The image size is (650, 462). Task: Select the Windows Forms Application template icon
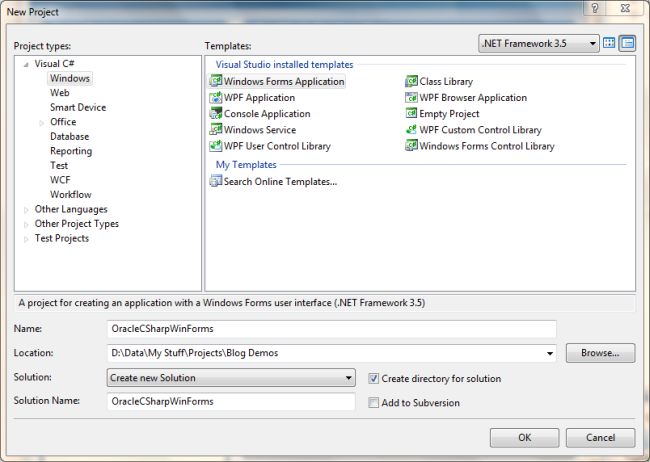point(216,80)
